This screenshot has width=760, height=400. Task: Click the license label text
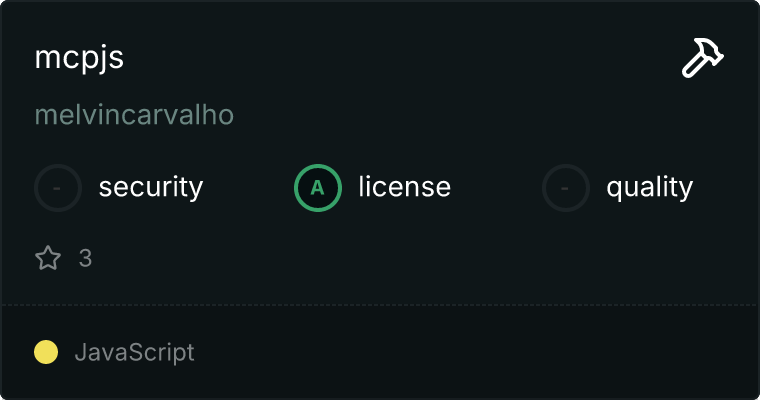[404, 187]
